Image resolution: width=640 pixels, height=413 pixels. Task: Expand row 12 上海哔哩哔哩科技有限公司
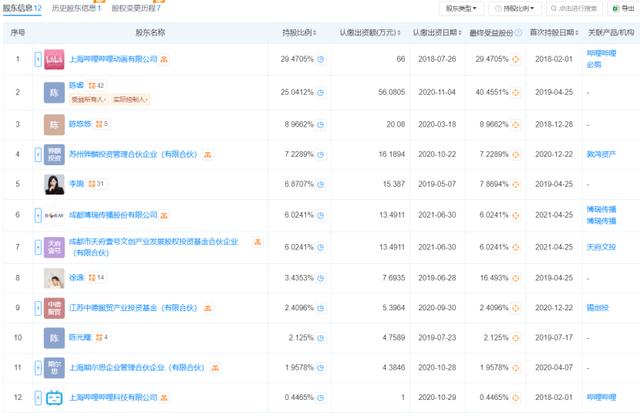[38, 397]
